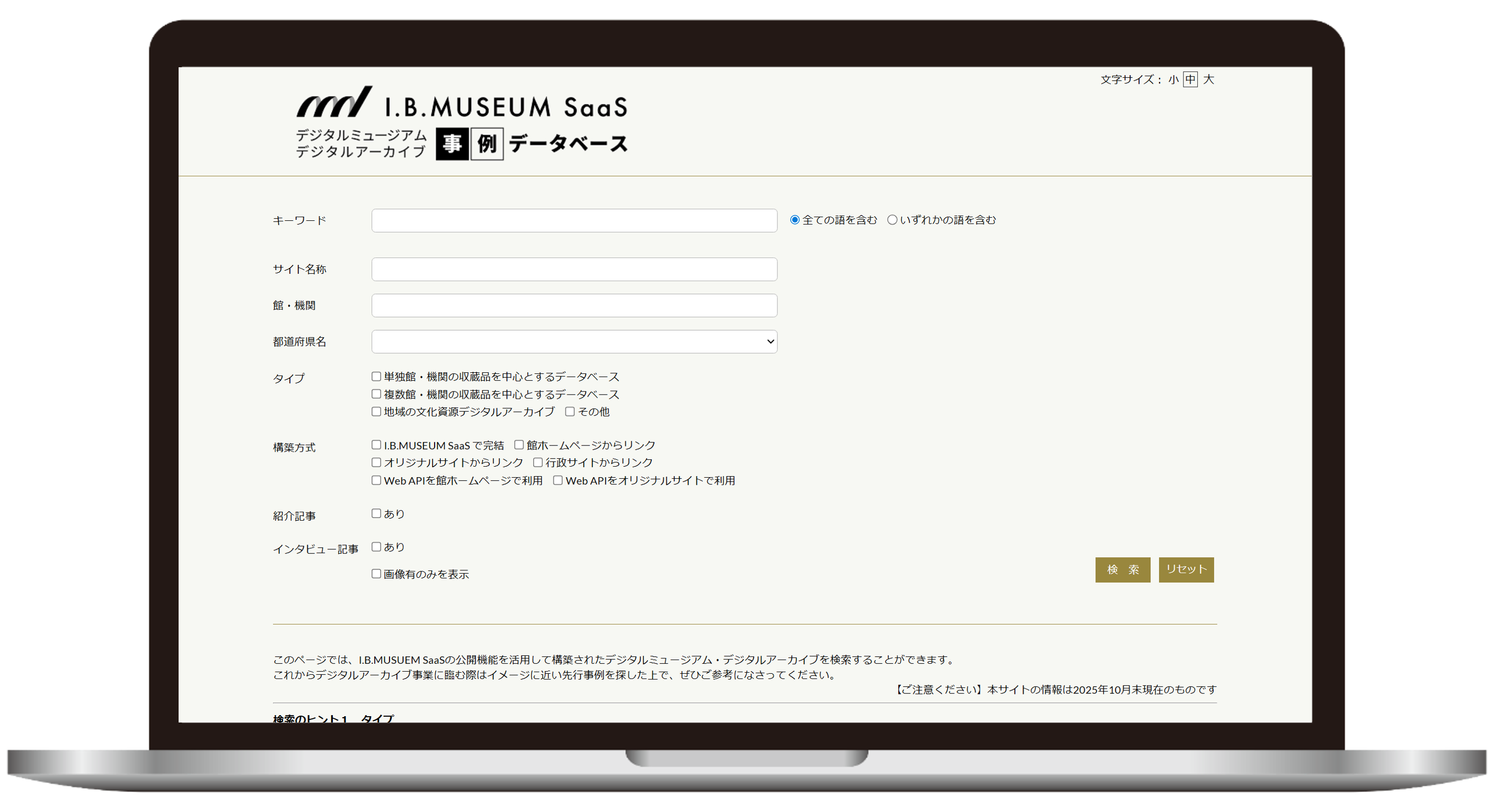Click the キーワード input field
The image size is (1494, 812).
pyautogui.click(x=573, y=220)
